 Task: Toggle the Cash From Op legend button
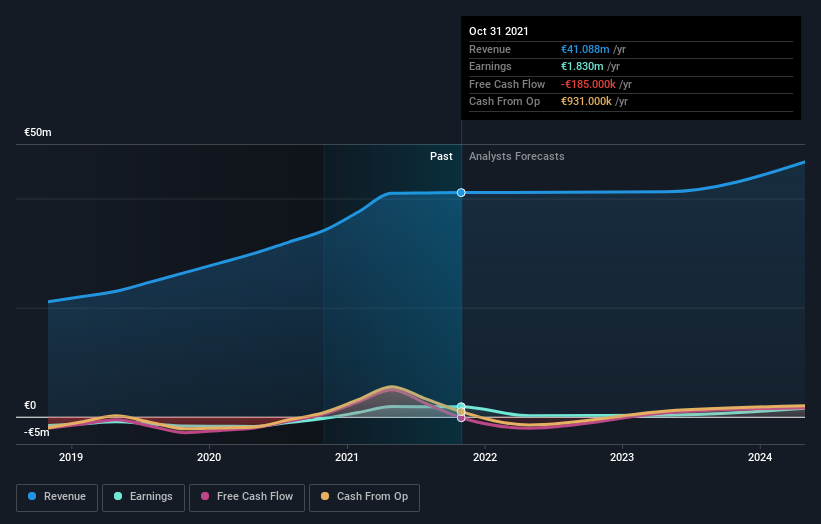364,497
